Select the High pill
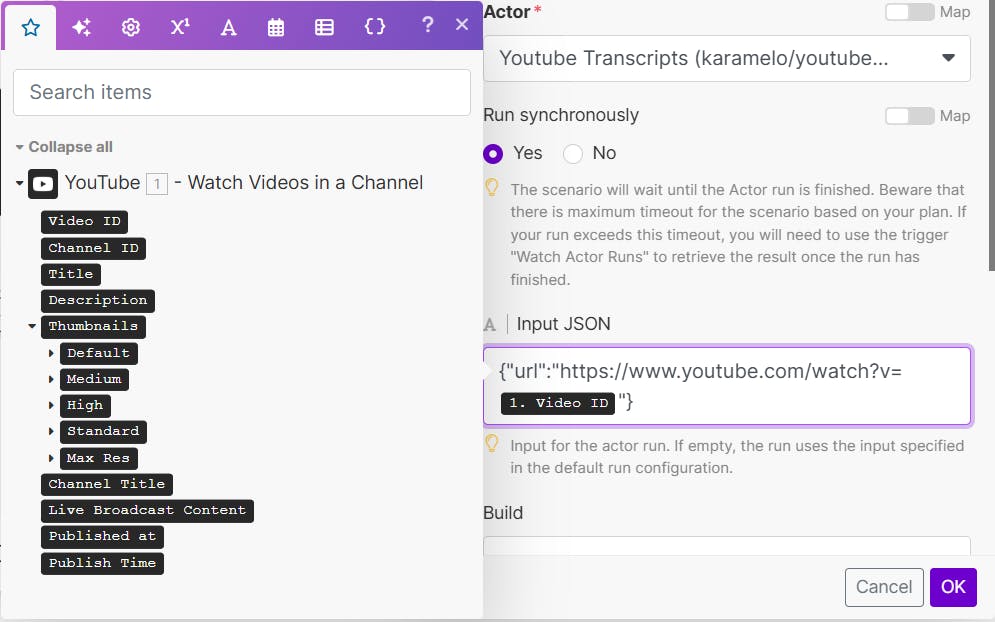The image size is (995, 622). click(85, 406)
